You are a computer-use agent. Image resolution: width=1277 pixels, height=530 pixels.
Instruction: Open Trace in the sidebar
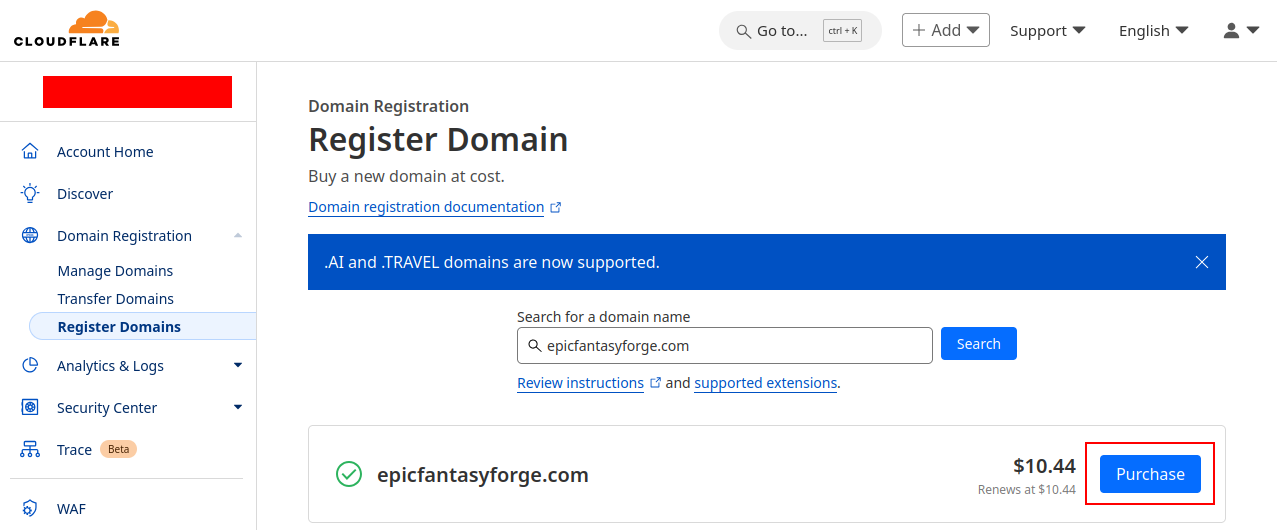tap(74, 450)
